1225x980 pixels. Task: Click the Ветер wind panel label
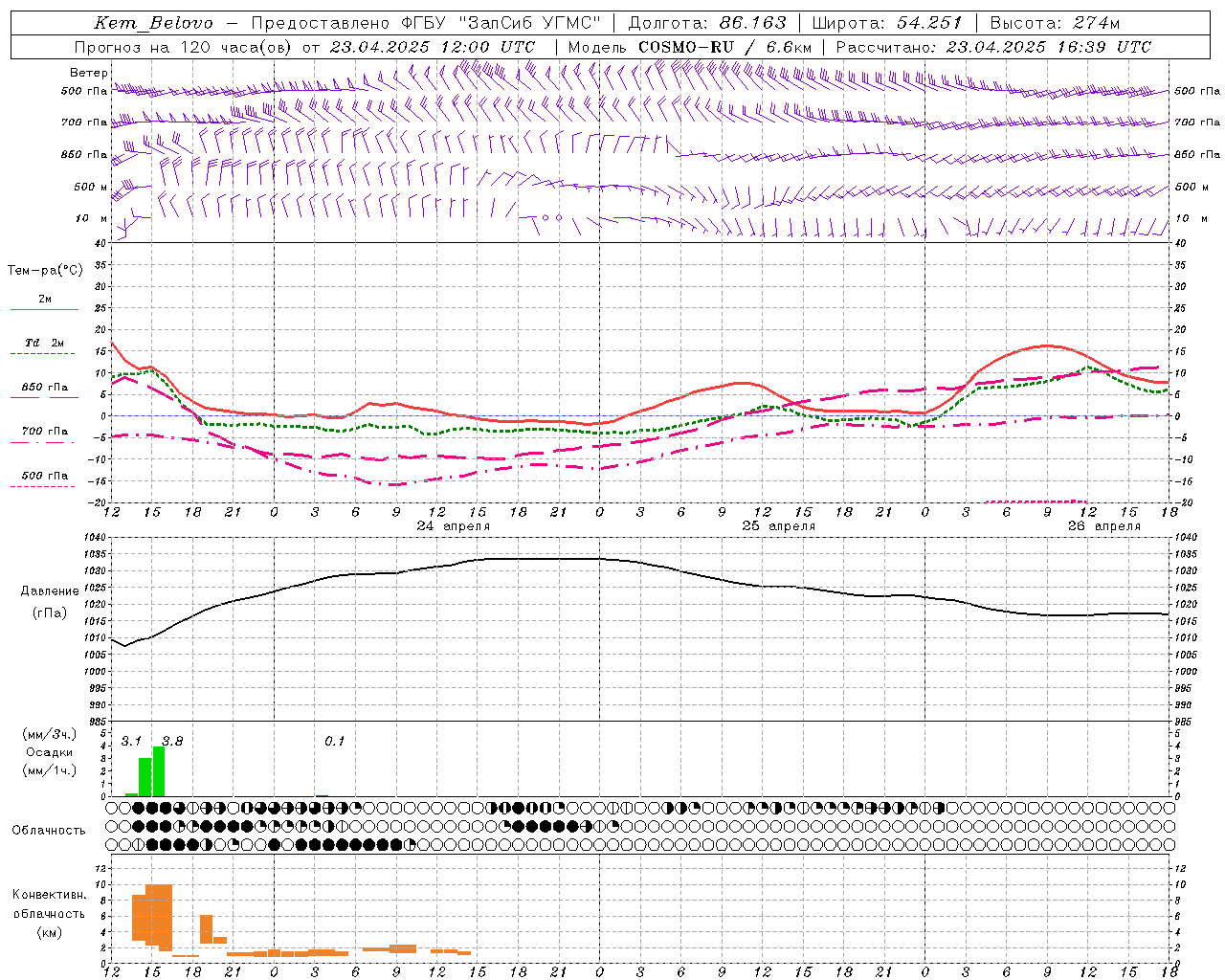[89, 73]
